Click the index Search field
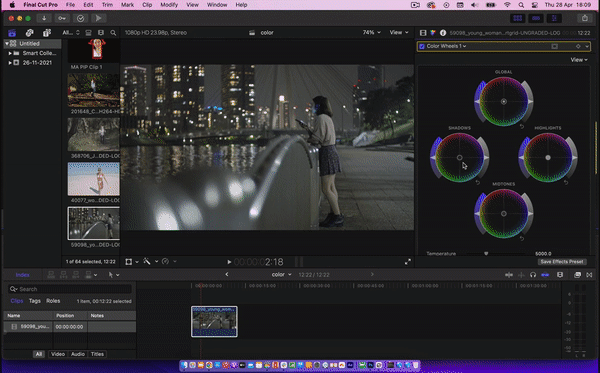 point(70,289)
